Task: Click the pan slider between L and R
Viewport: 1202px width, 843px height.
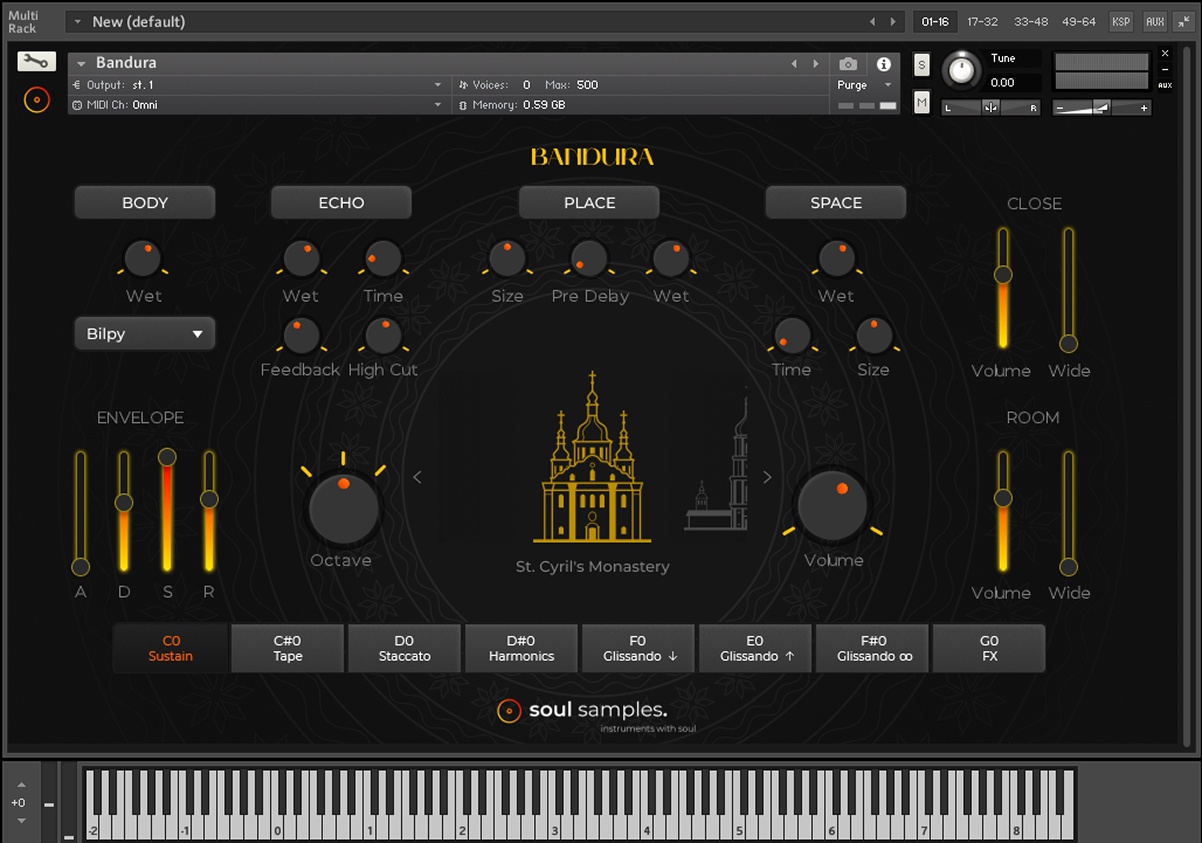Action: click(x=991, y=107)
